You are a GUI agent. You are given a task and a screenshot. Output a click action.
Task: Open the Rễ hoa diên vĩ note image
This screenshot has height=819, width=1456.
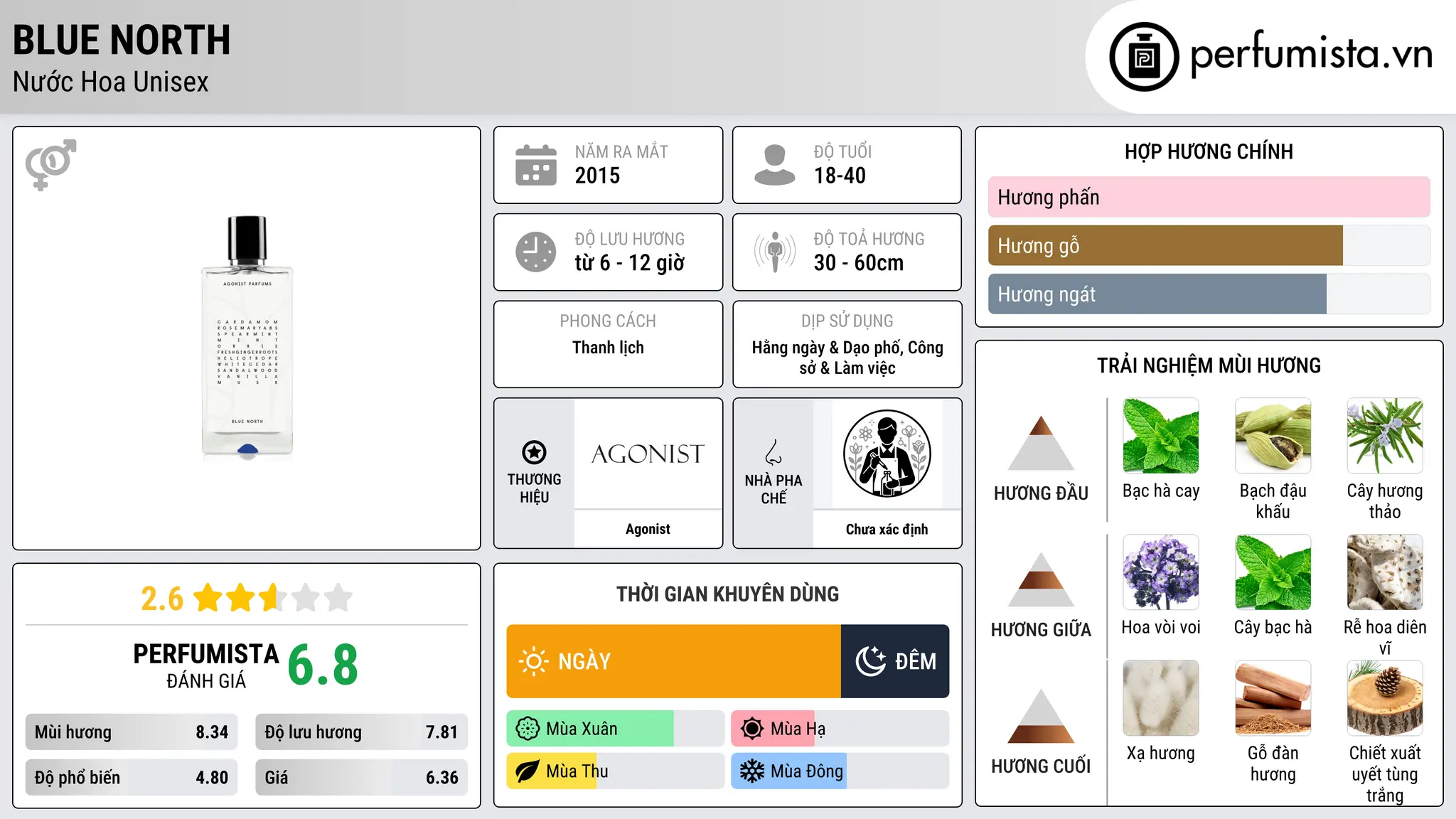[x=1385, y=572]
